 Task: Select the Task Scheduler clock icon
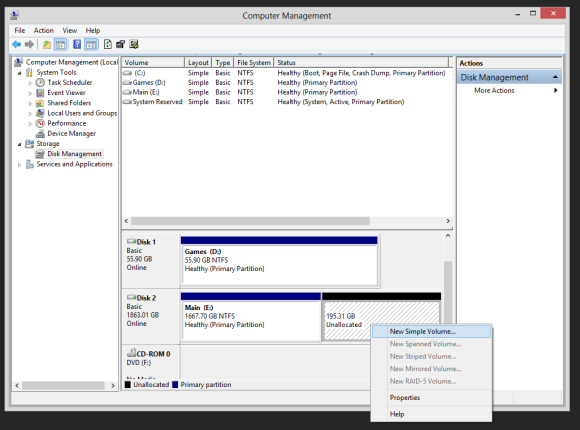pos(40,83)
